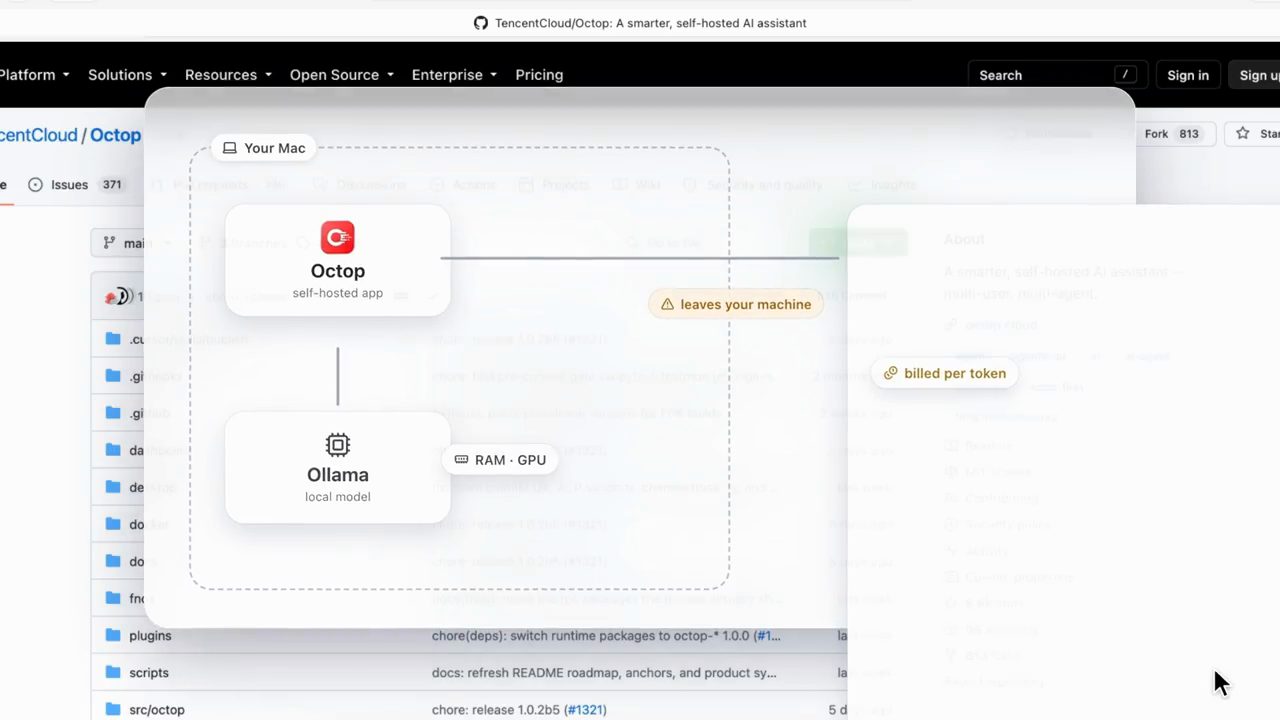The image size is (1280, 720).
Task: Click the folder icon beside src/octop
Action: (113, 709)
